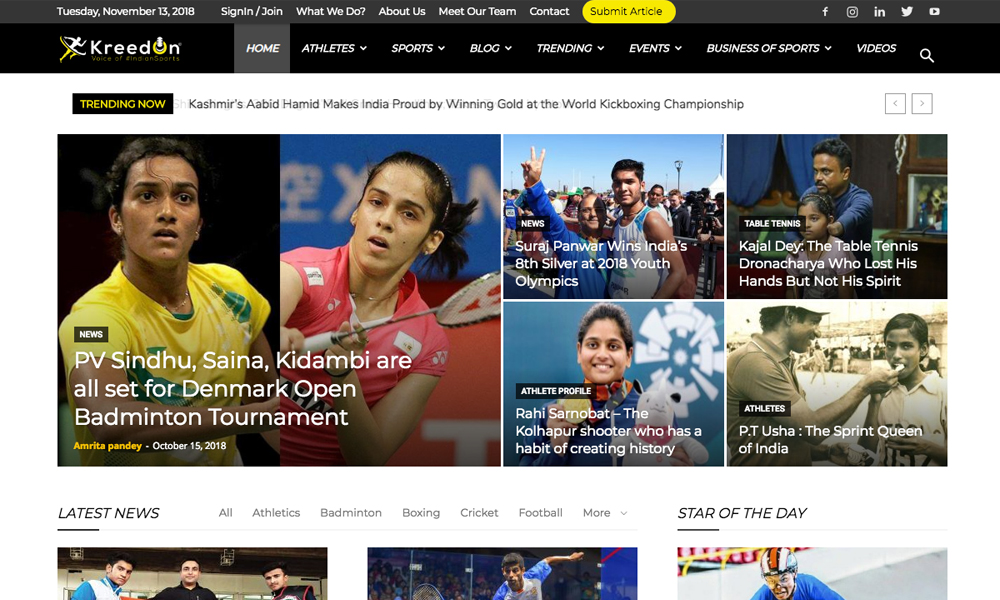The image size is (1000, 600).
Task: Select the Cricket news tab
Action: [x=479, y=513]
